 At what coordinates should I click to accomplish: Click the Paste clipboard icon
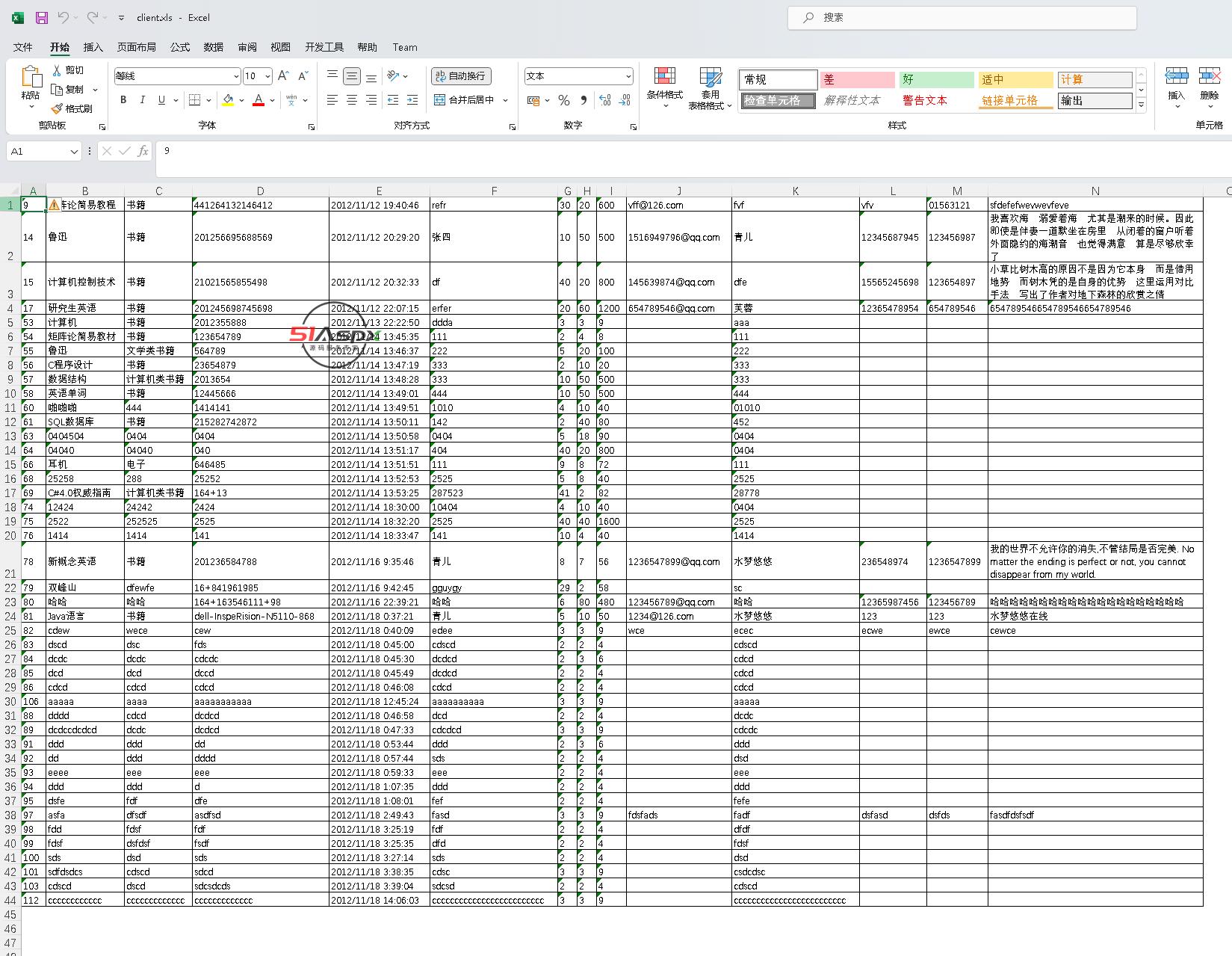pyautogui.click(x=31, y=77)
